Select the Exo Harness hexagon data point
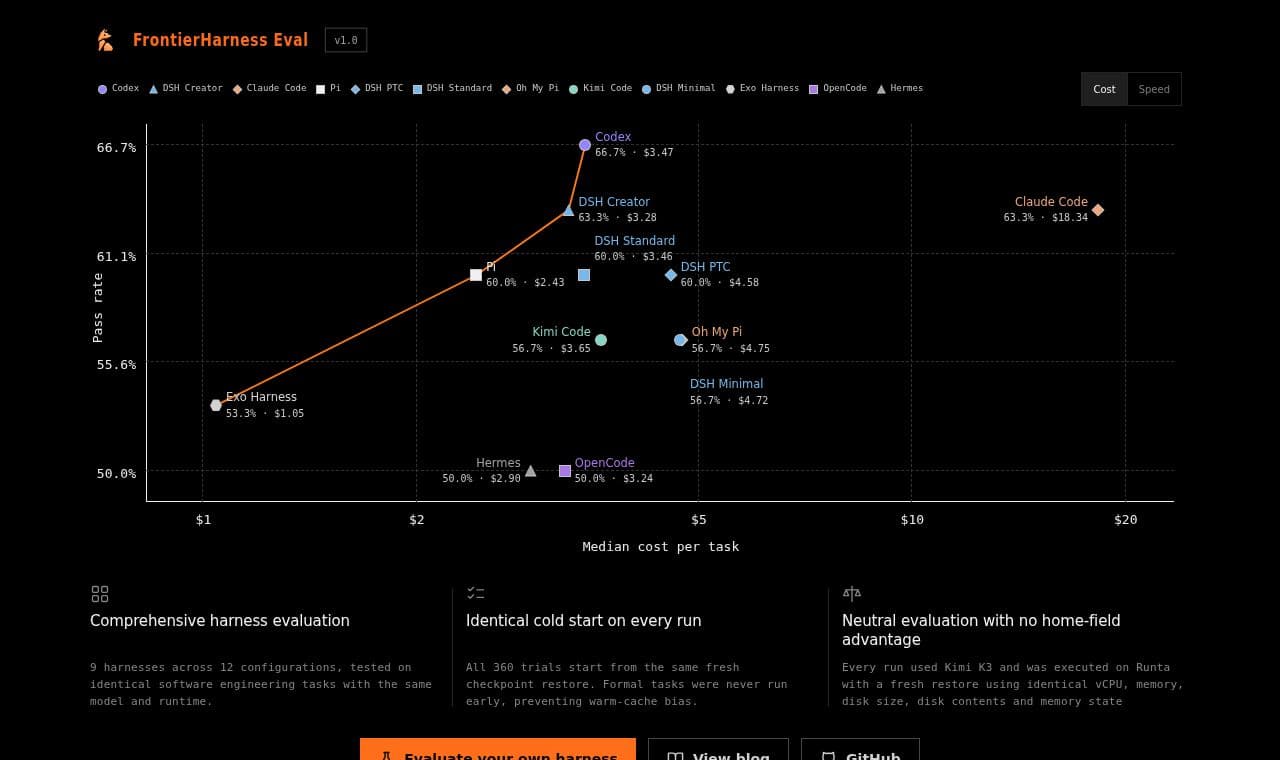The width and height of the screenshot is (1280, 760). [216, 405]
